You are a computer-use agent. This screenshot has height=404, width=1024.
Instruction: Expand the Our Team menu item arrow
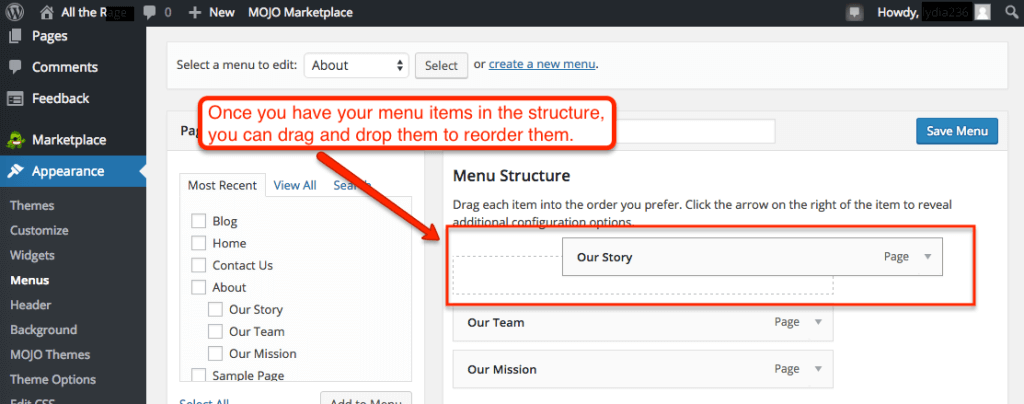point(818,322)
